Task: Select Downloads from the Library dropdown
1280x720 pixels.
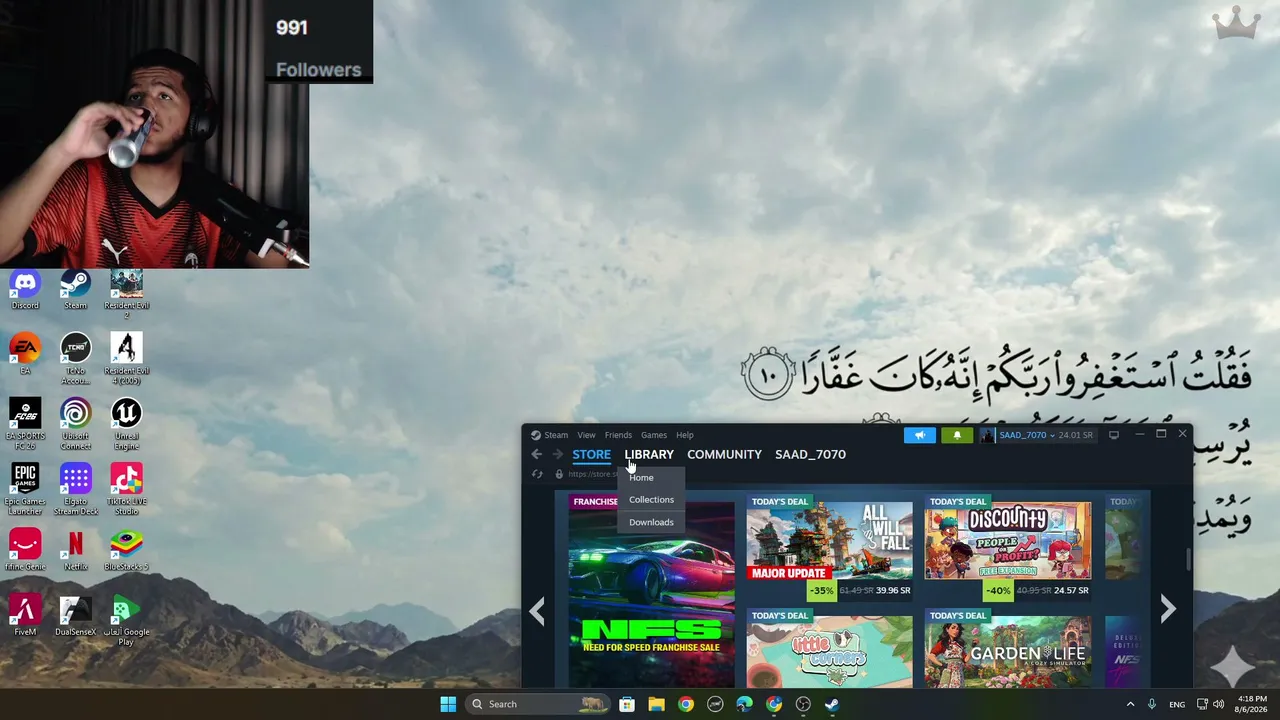Action: [651, 522]
